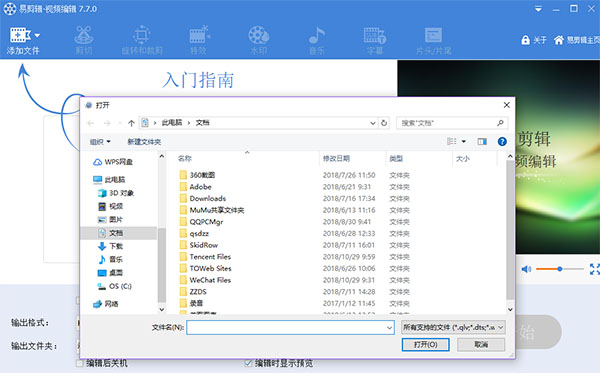Select the ZZDS folder
Viewport: 600px width, 373px height.
click(x=193, y=292)
